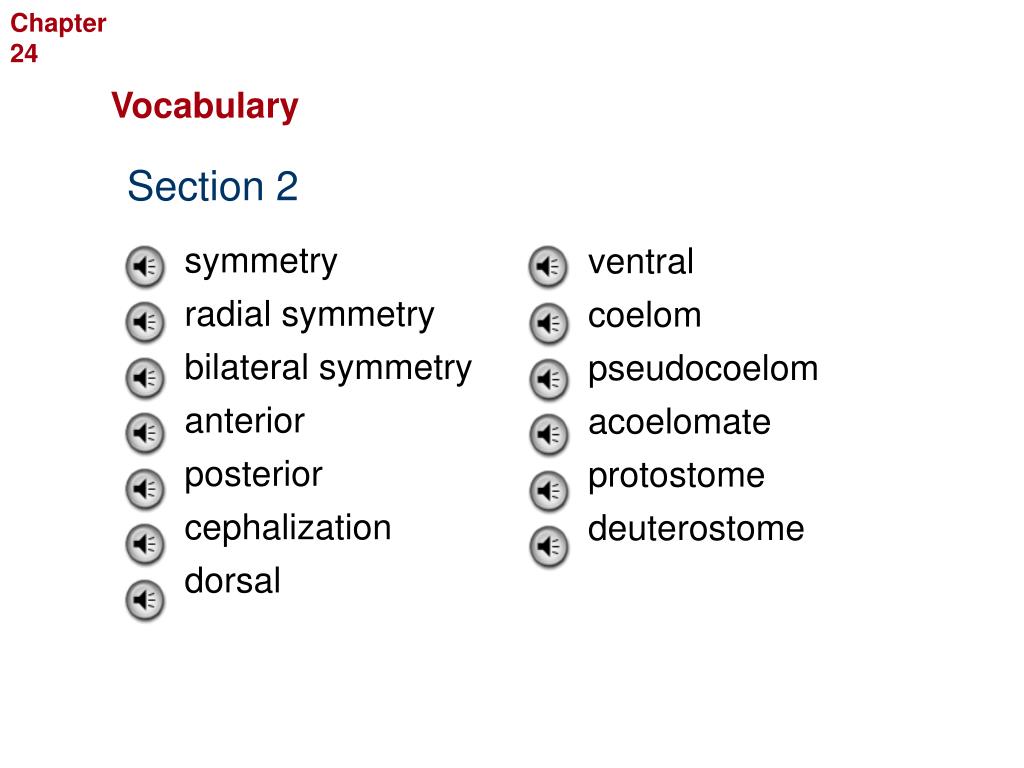The image size is (1024, 768).
Task: Click the speaker icon next to coelom
Action: tap(548, 323)
